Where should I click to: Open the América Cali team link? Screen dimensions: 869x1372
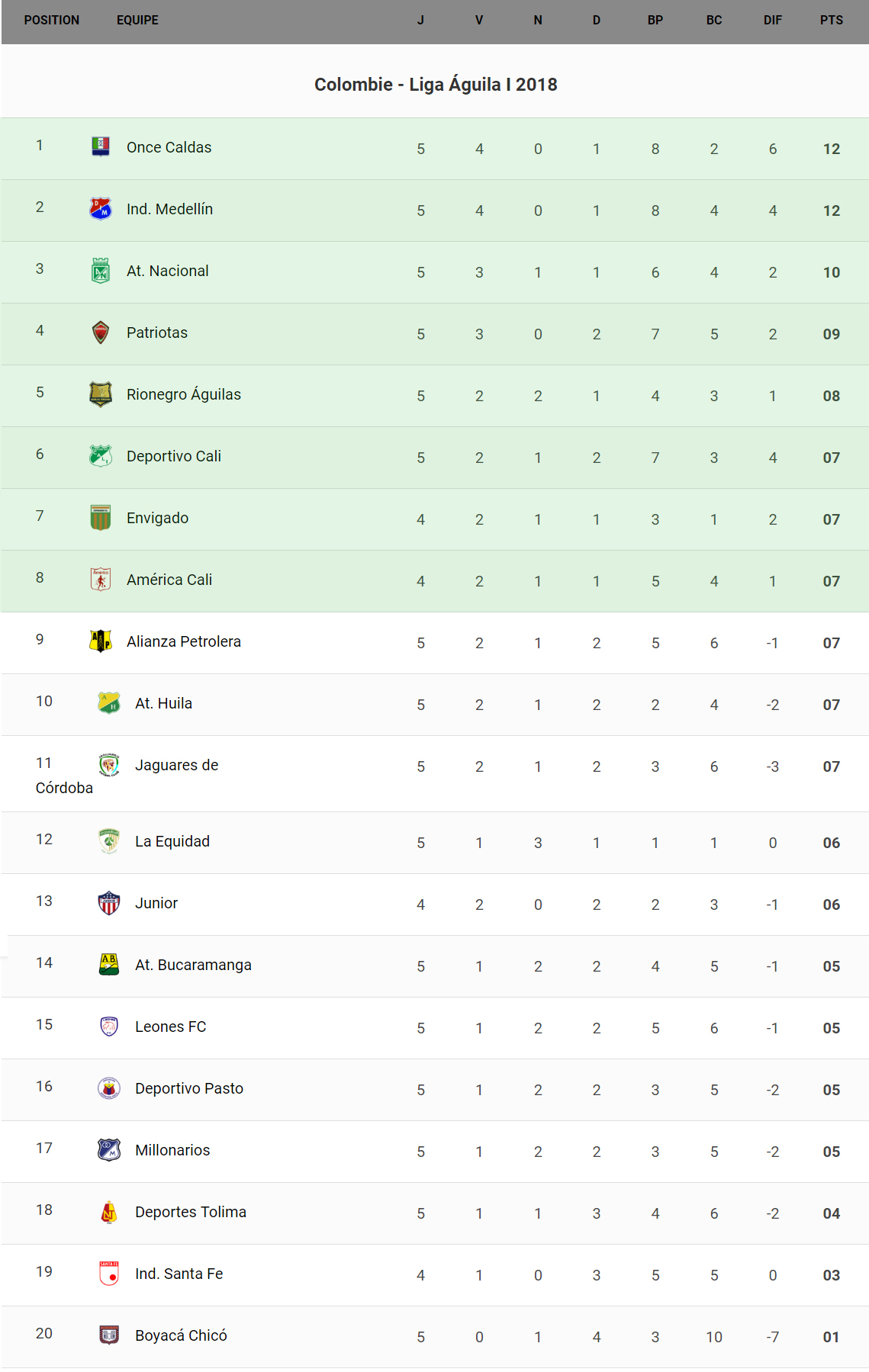pos(169,580)
